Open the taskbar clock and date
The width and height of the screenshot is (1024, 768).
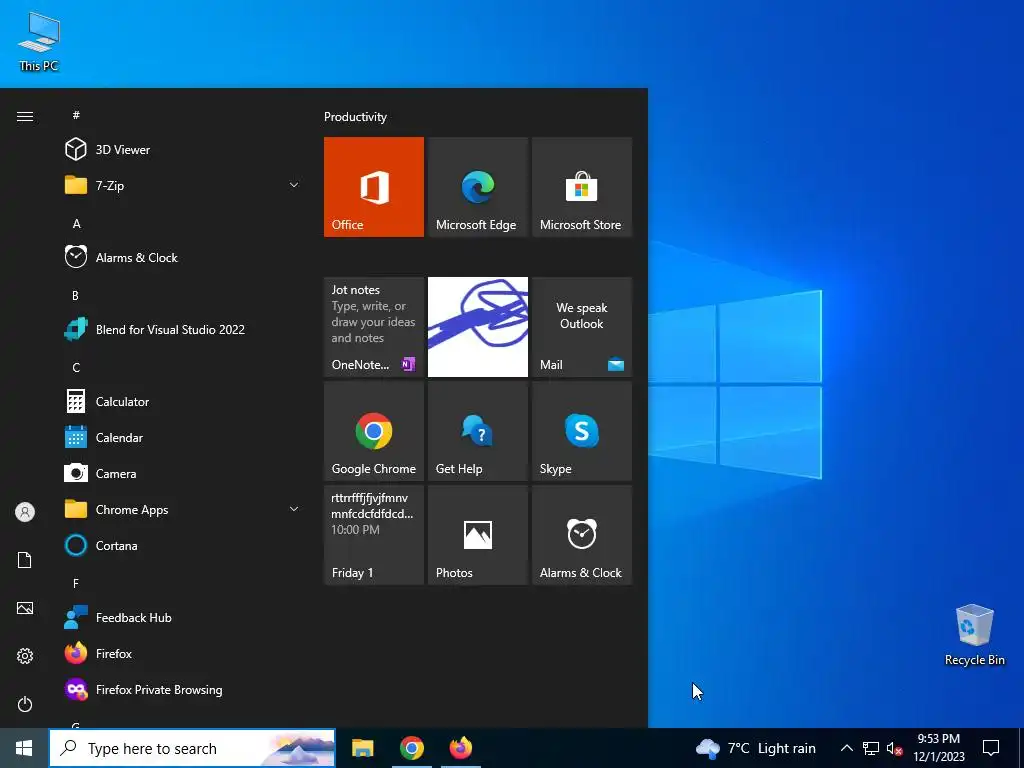(938, 748)
